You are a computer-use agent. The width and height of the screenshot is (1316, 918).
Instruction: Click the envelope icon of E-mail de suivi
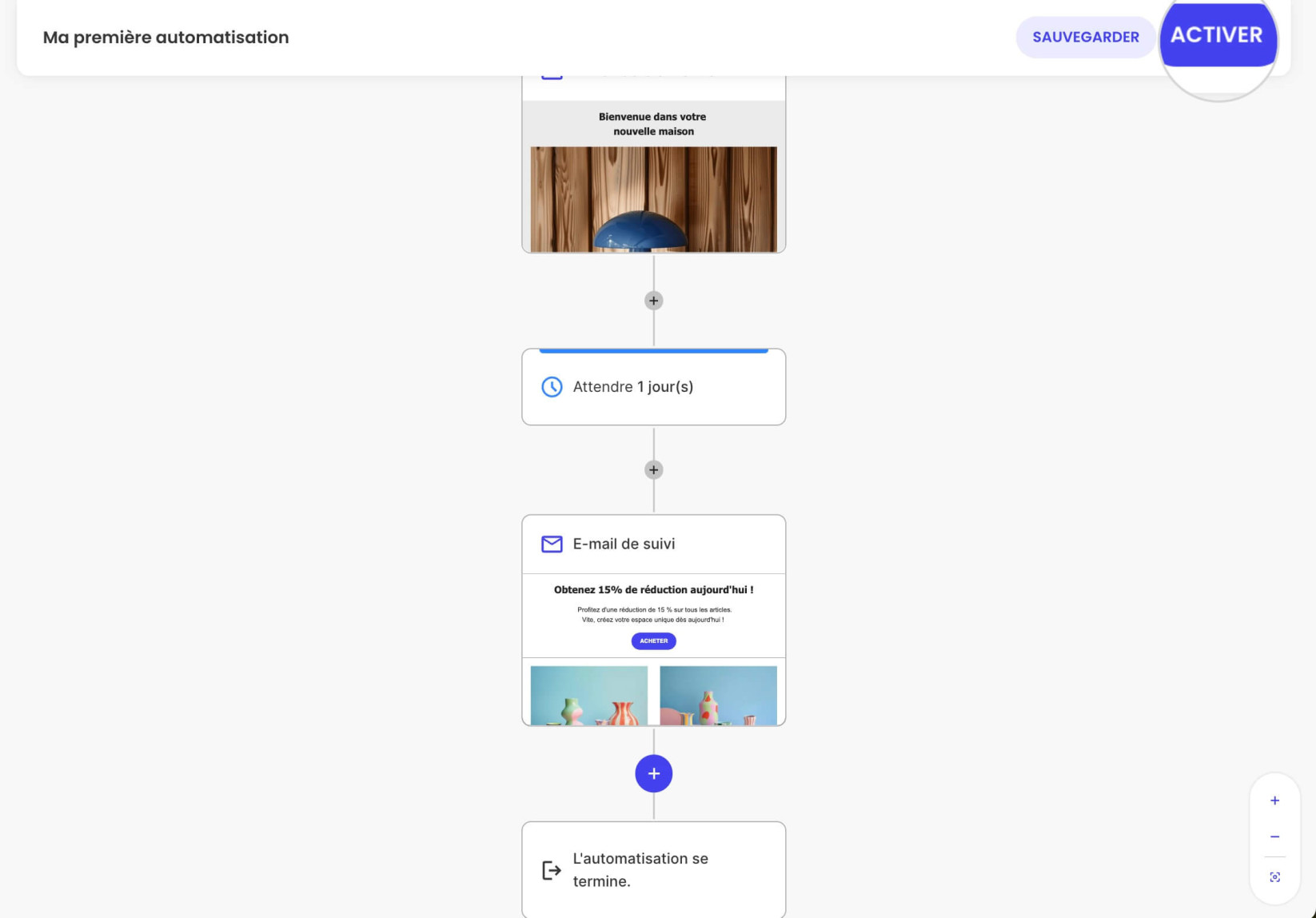coord(552,544)
